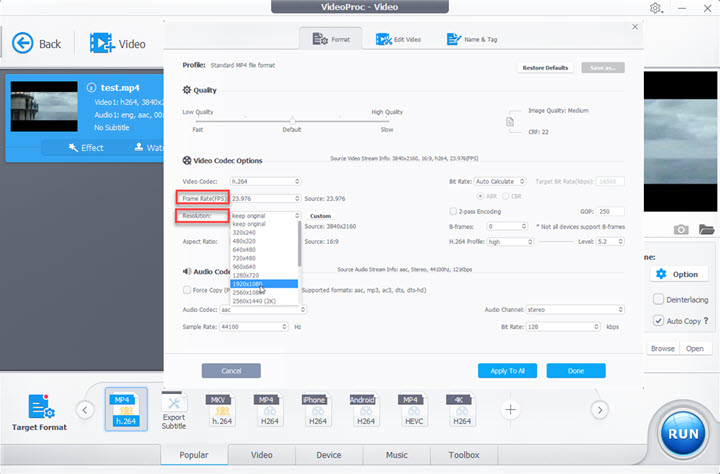Click the Effect wand tool on test.mp4
720x474 pixels.
click(86, 147)
